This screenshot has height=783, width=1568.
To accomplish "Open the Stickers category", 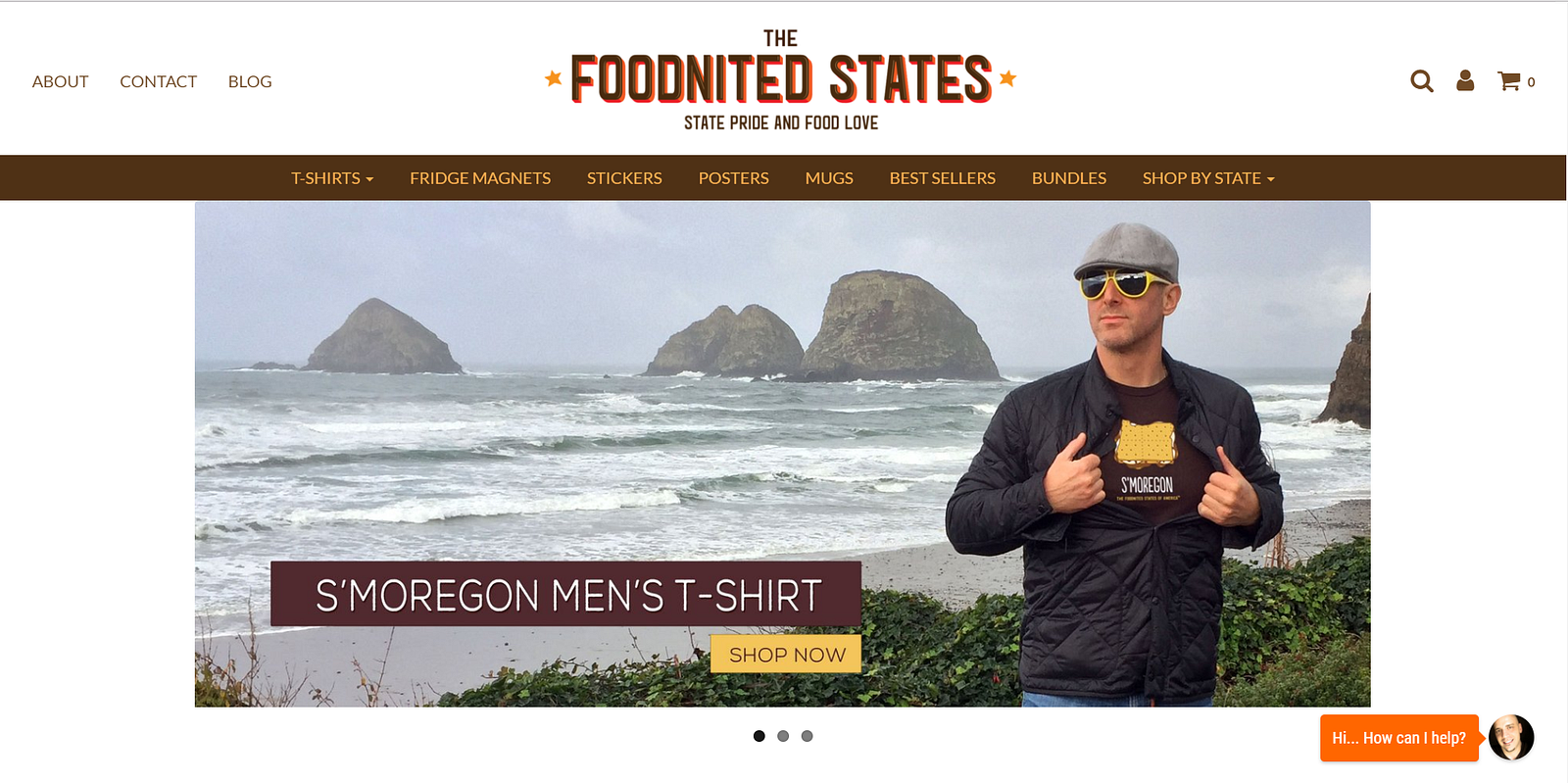I will 624,178.
